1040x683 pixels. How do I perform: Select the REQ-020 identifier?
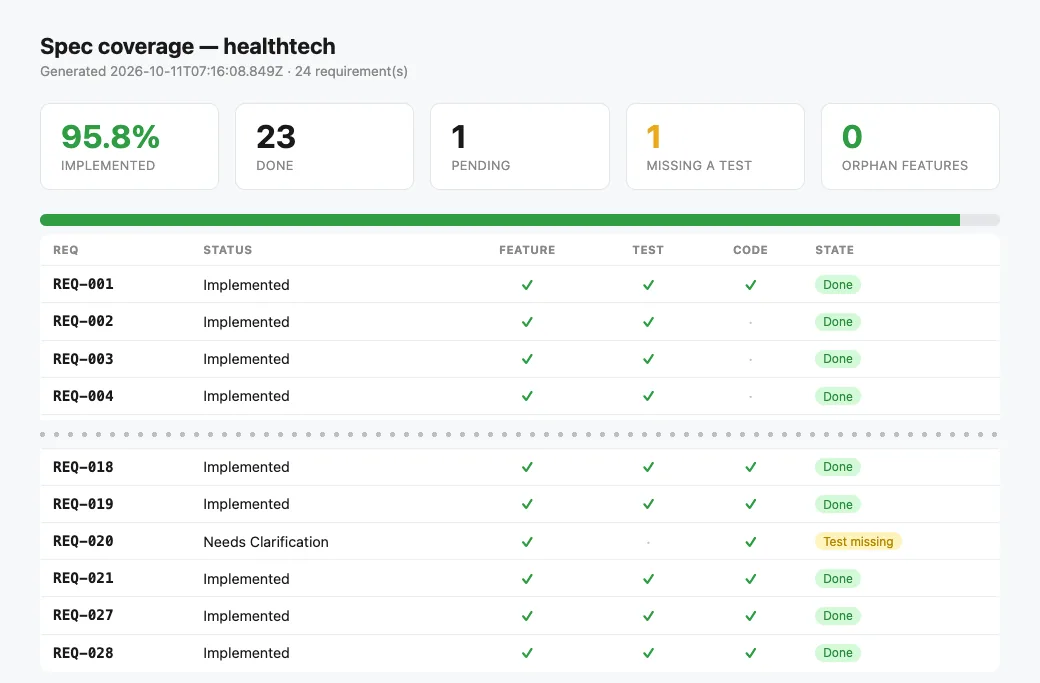point(83,541)
